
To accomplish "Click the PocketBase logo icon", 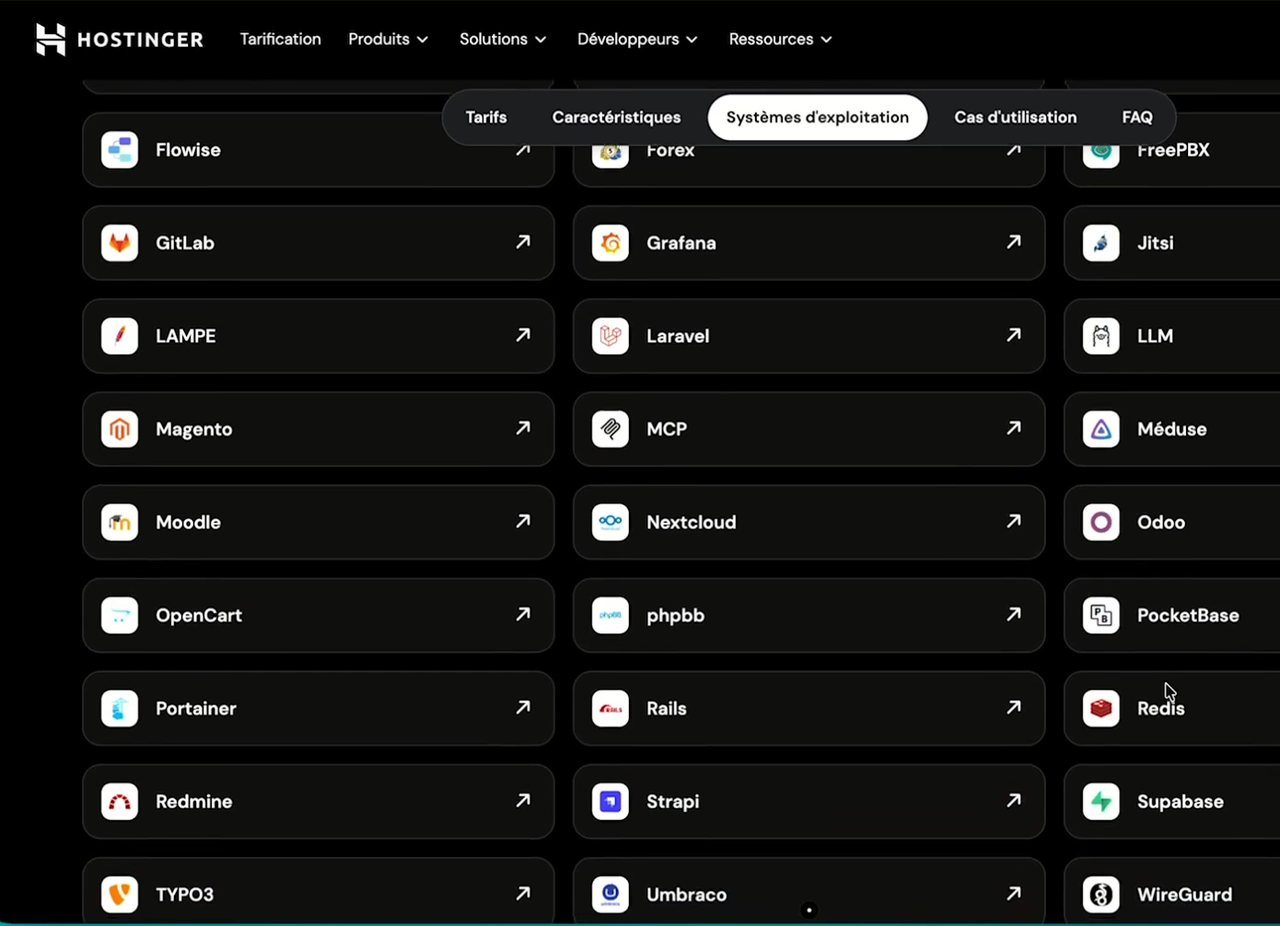I will pos(1101,615).
